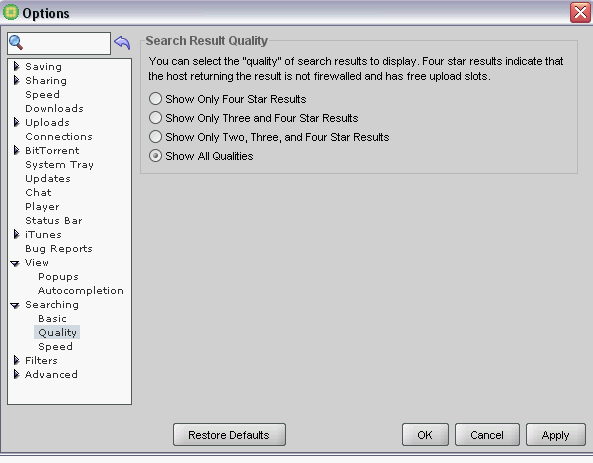Image resolution: width=593 pixels, height=463 pixels.
Task: Expand the BitTorrent options node
Action: (x=16, y=150)
